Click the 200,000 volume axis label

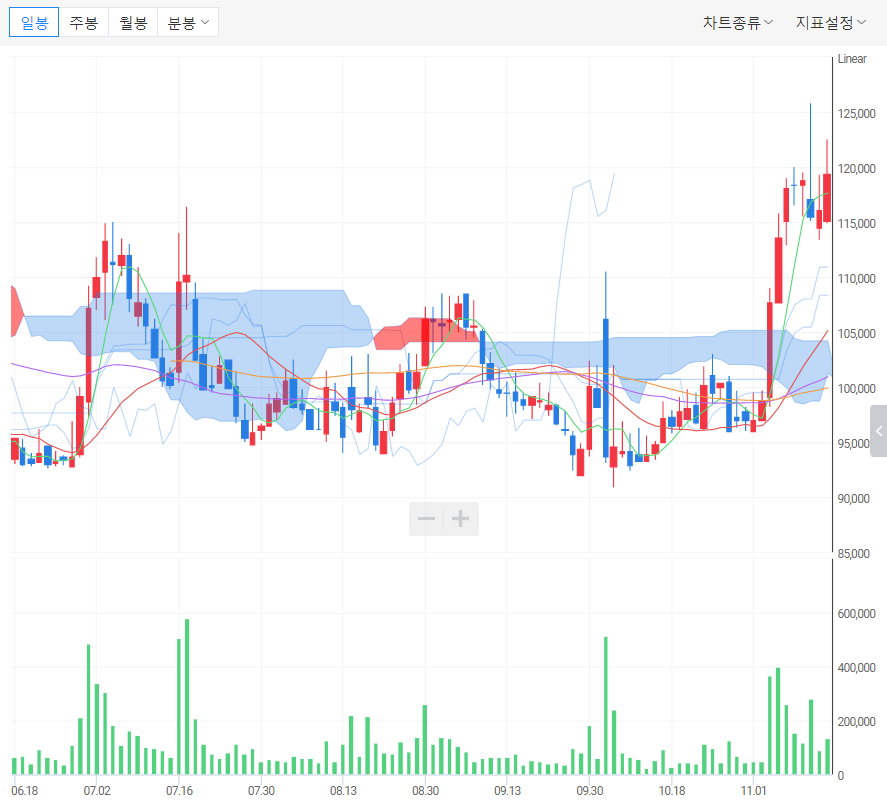856,722
